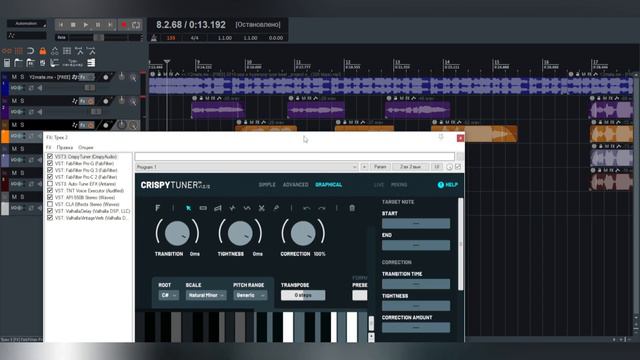Mute track two in track panel
This screenshot has height=360, width=640.
click(x=14, y=101)
